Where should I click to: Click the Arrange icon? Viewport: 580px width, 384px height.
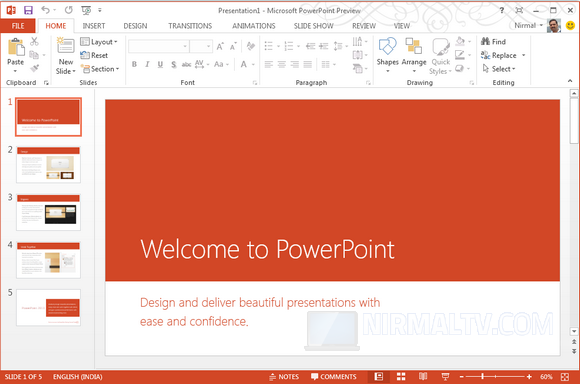(x=414, y=47)
